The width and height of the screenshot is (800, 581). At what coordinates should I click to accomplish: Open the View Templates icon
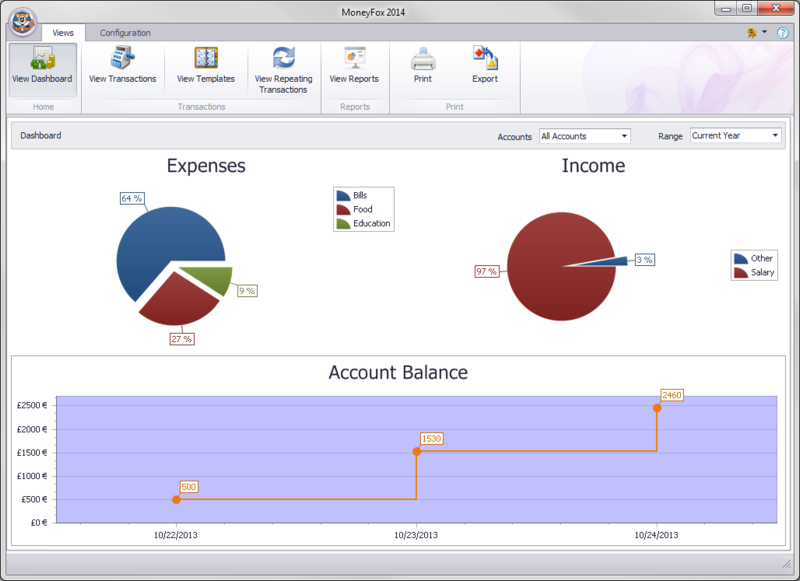click(206, 58)
